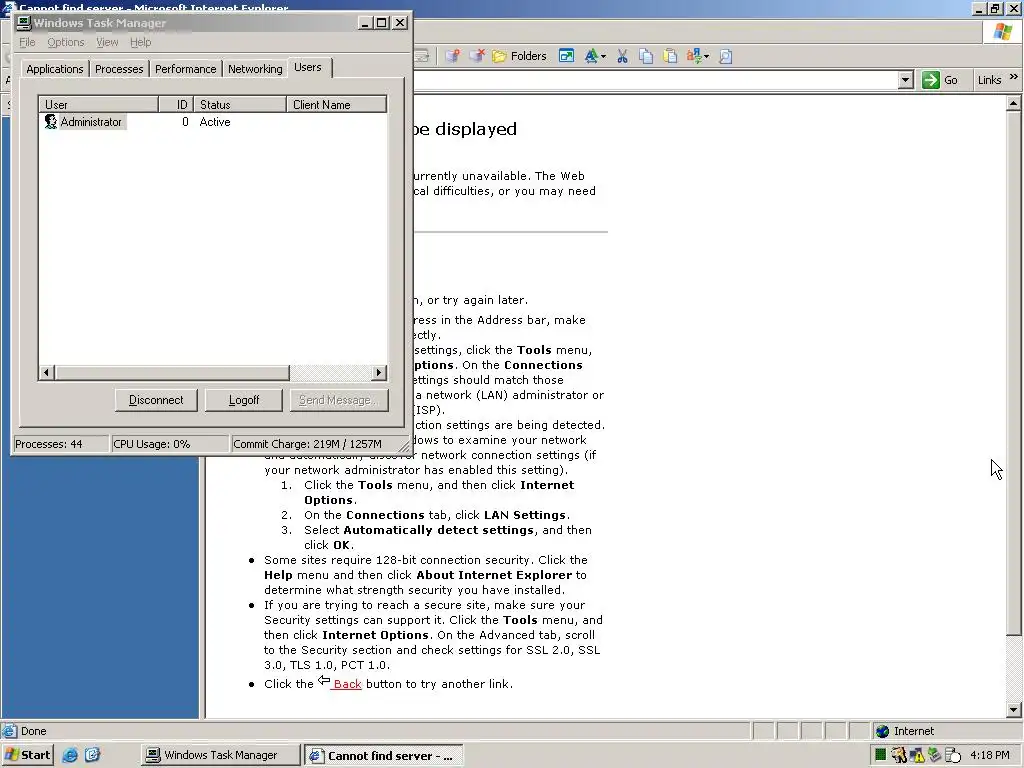Click the Administrator user icon
The height and width of the screenshot is (768, 1024).
(50, 122)
